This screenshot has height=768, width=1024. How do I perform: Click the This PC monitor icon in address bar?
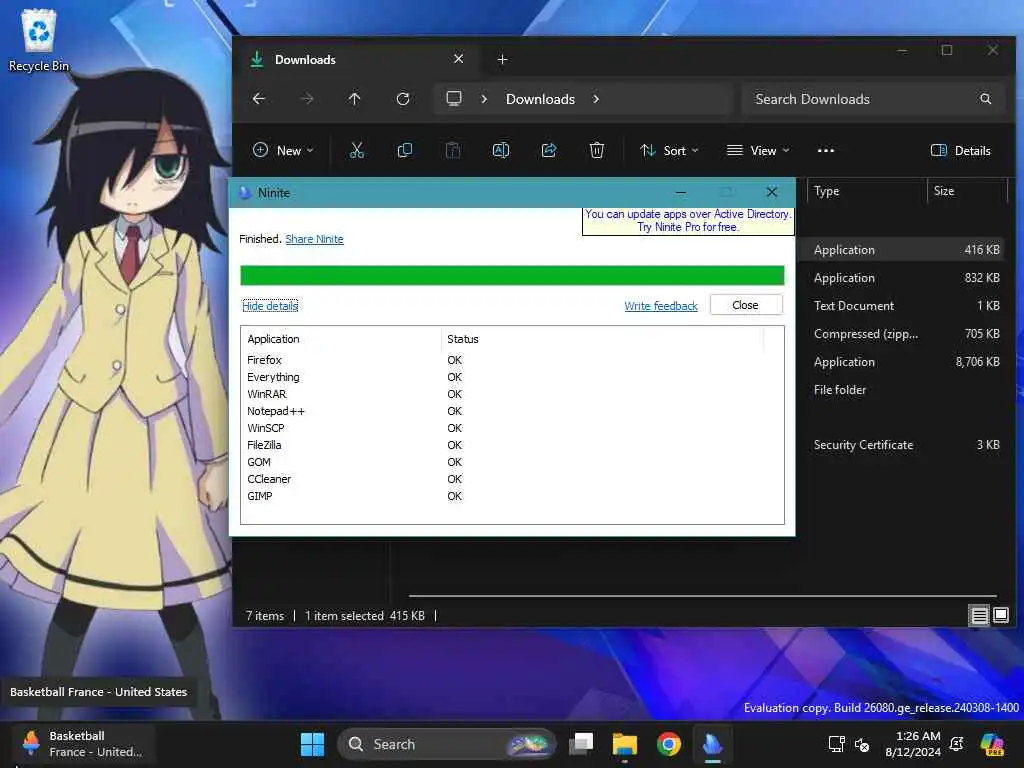(x=454, y=99)
